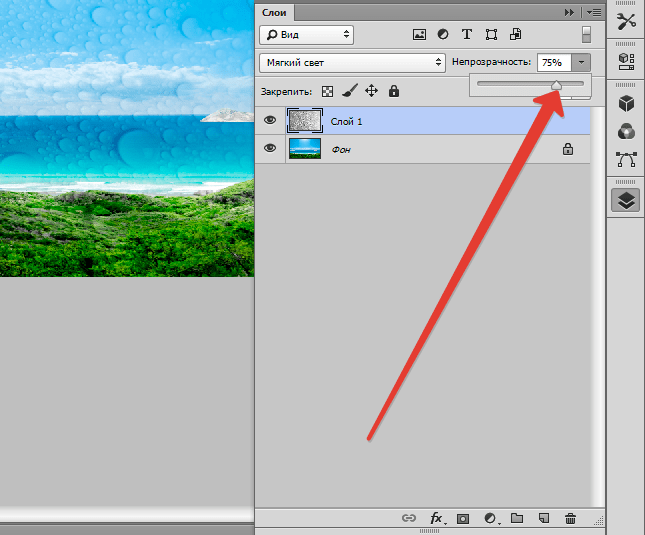Screen dimensions: 645x535
Task: Lock layer position move icon
Action: tap(371, 91)
